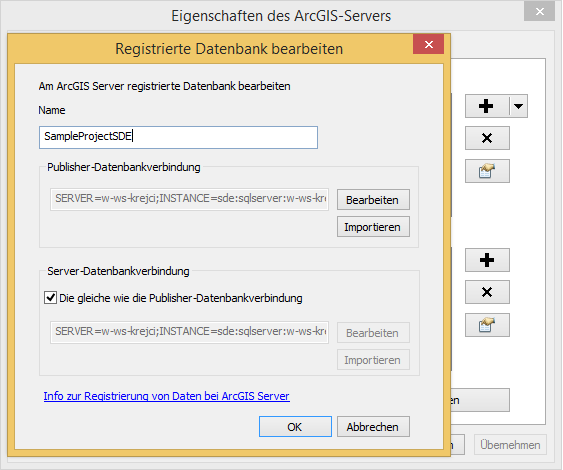Click into the Name field containing SampleProjectSDE

click(x=178, y=137)
